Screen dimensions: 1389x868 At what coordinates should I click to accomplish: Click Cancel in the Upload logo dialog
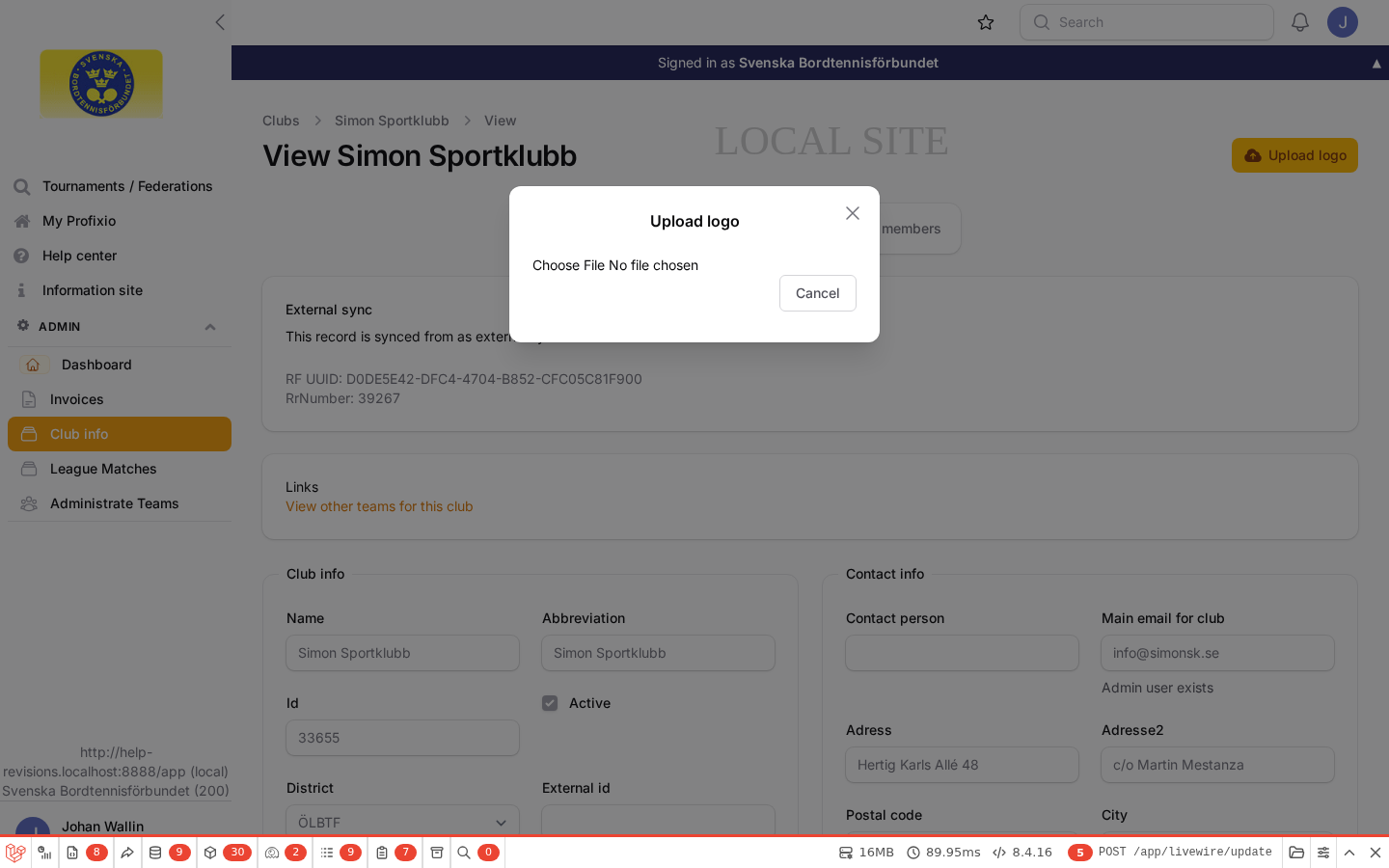point(818,293)
